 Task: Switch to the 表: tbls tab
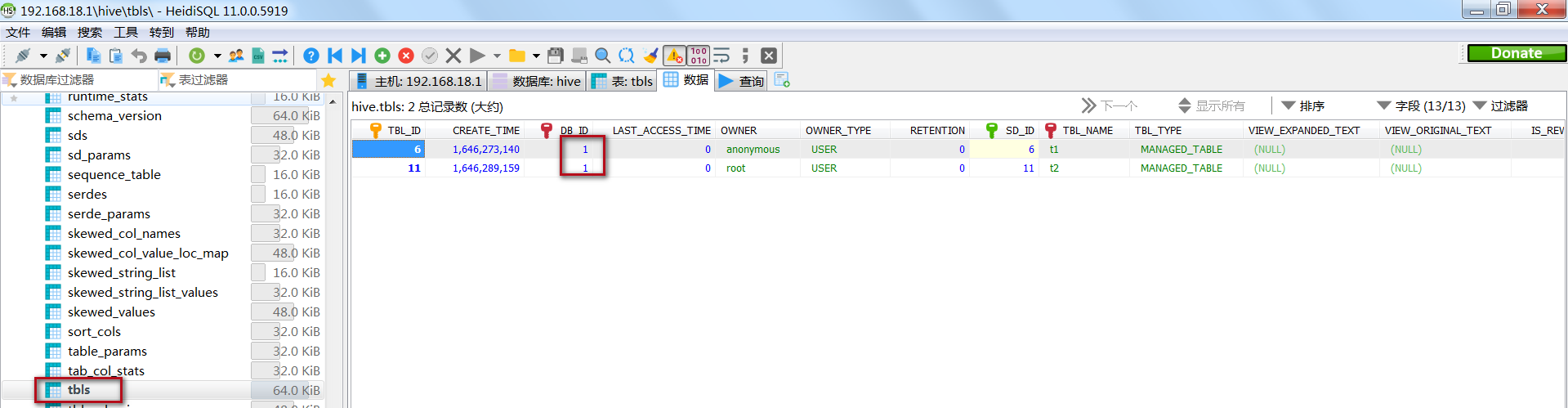click(x=623, y=81)
